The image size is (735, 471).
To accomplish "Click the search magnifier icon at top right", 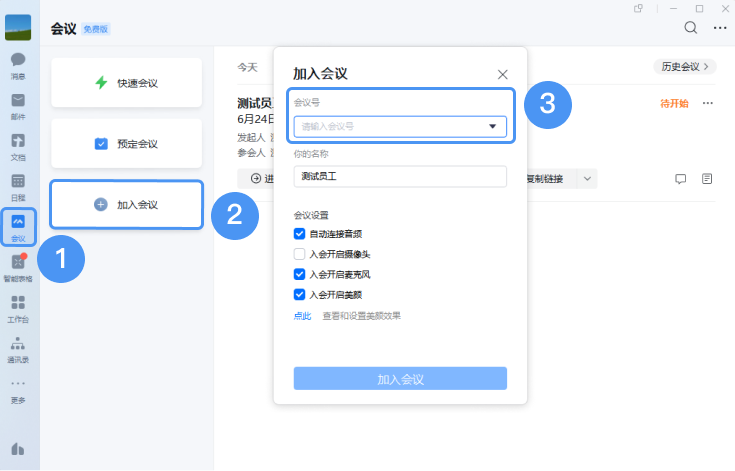I will [x=691, y=28].
